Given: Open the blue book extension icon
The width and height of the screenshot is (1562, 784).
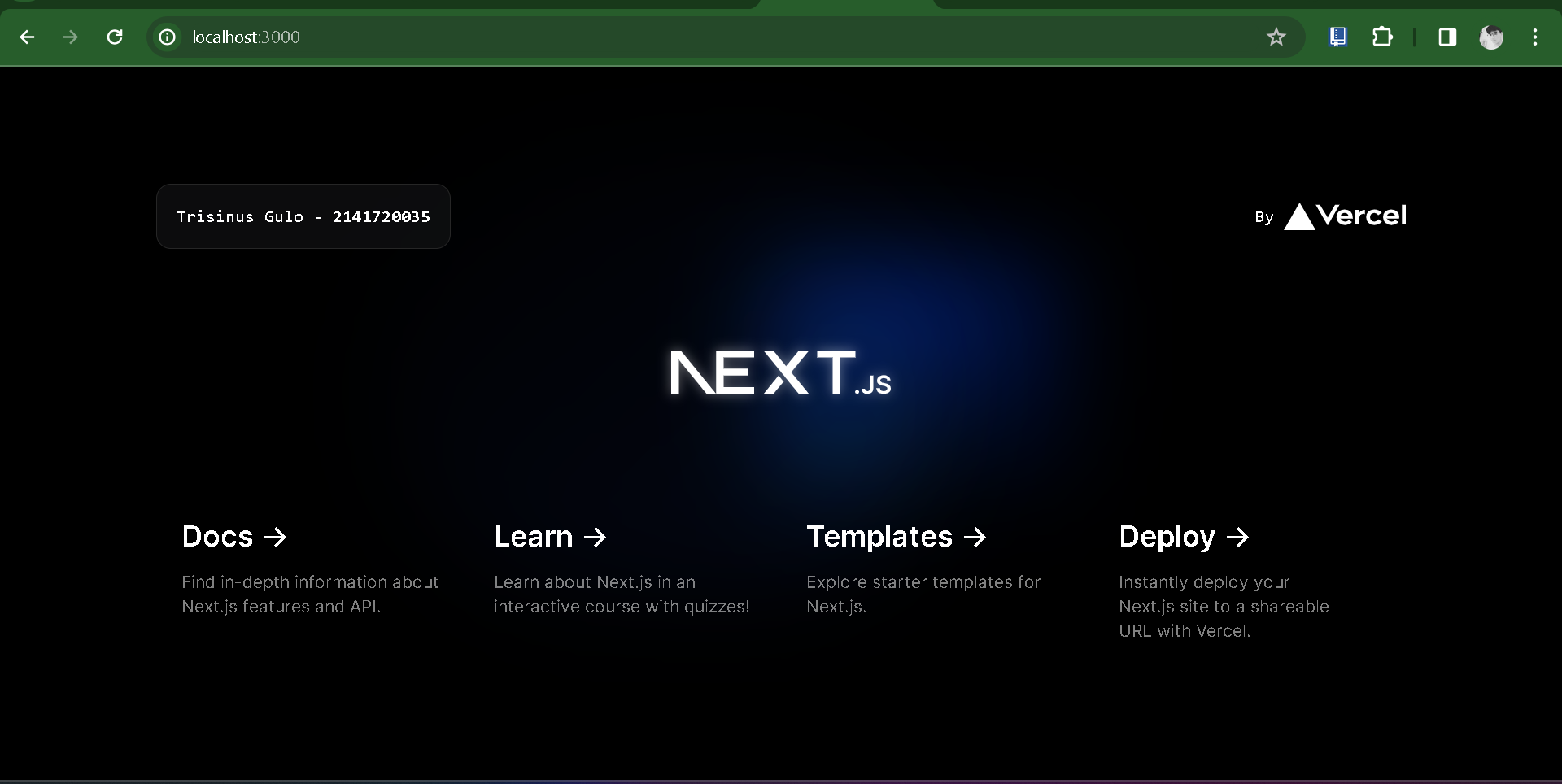Looking at the screenshot, I should [1337, 37].
